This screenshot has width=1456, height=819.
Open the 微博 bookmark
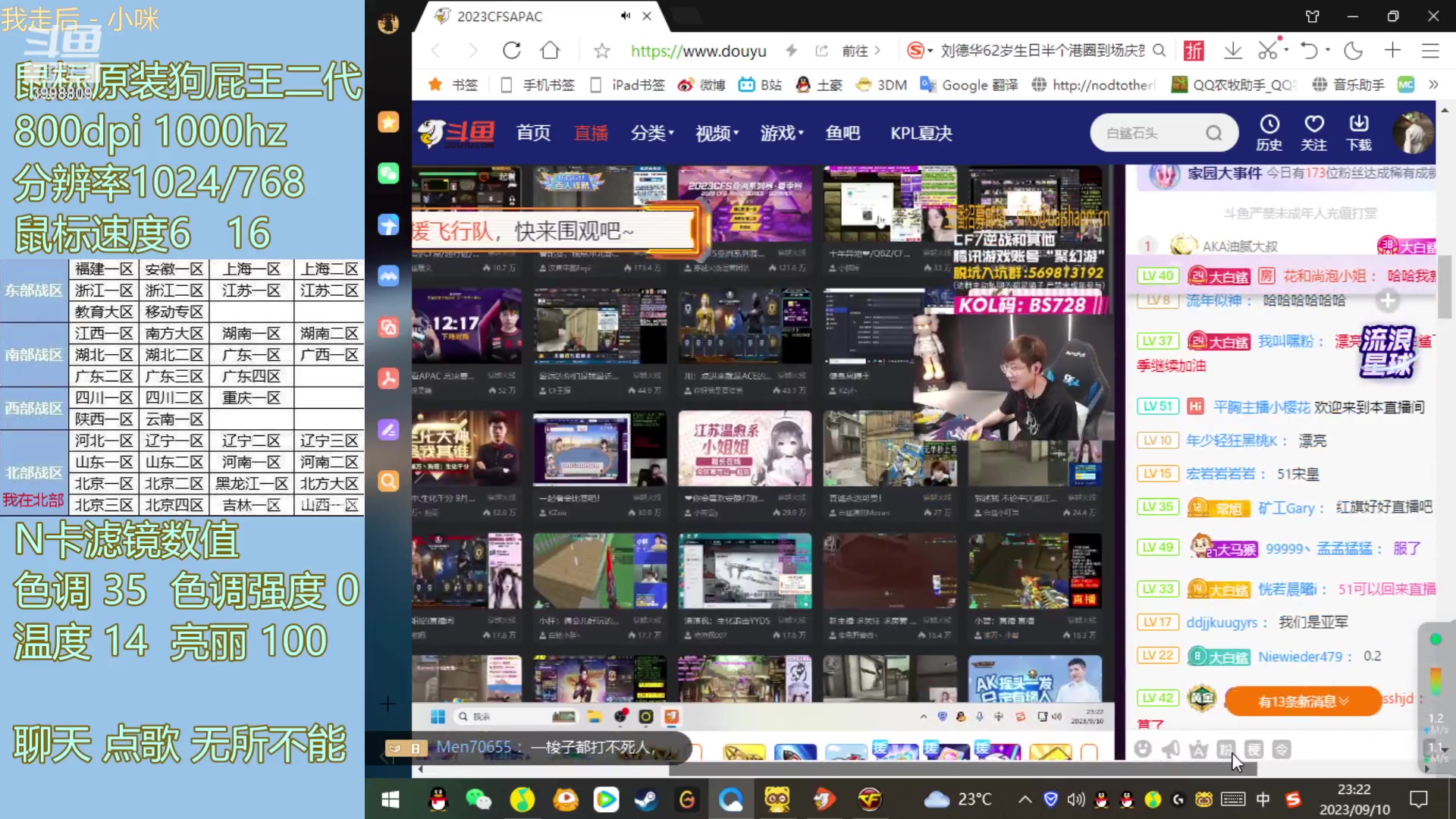coord(701,85)
